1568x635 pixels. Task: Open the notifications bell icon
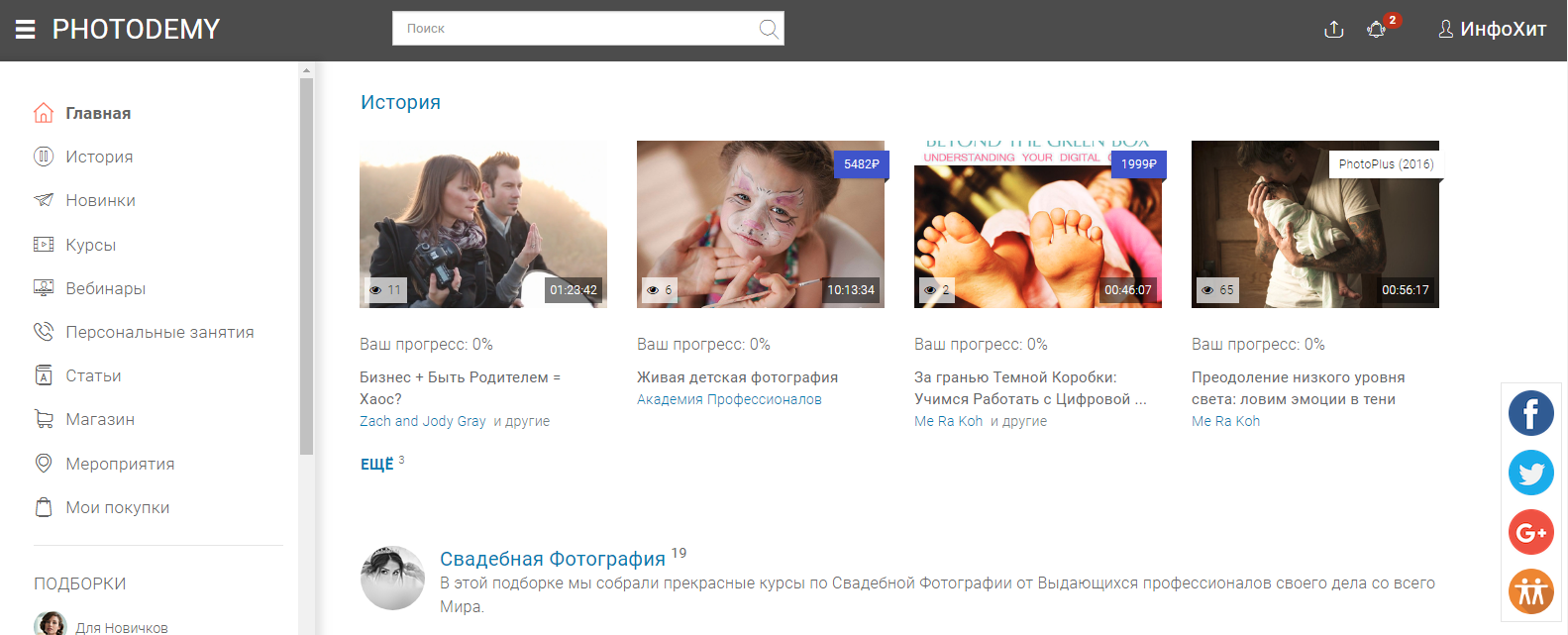pyautogui.click(x=1376, y=30)
